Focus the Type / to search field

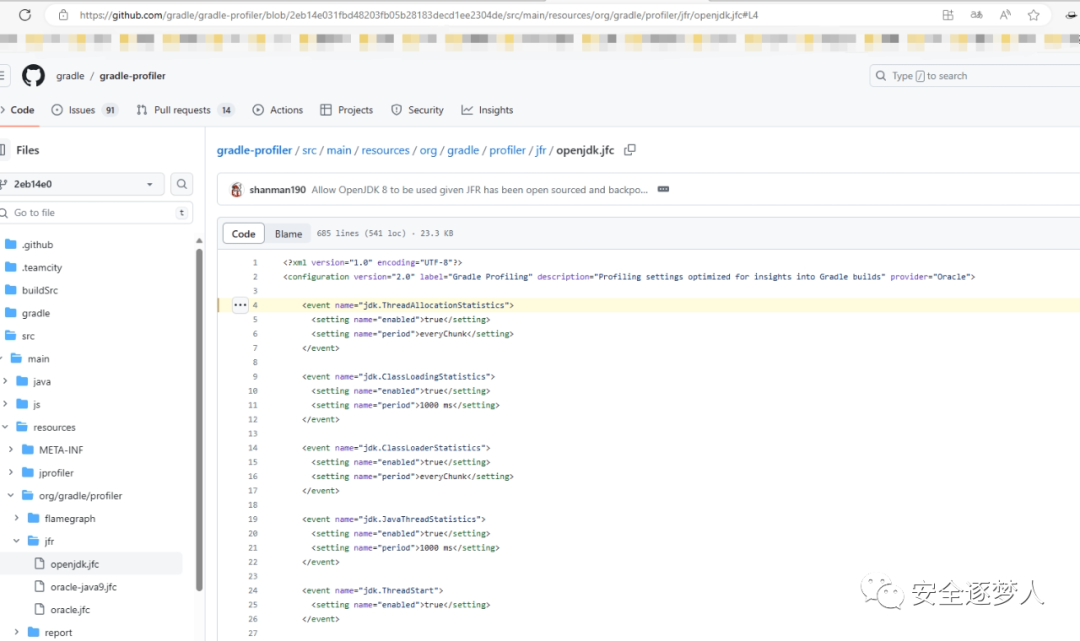[x=975, y=76]
